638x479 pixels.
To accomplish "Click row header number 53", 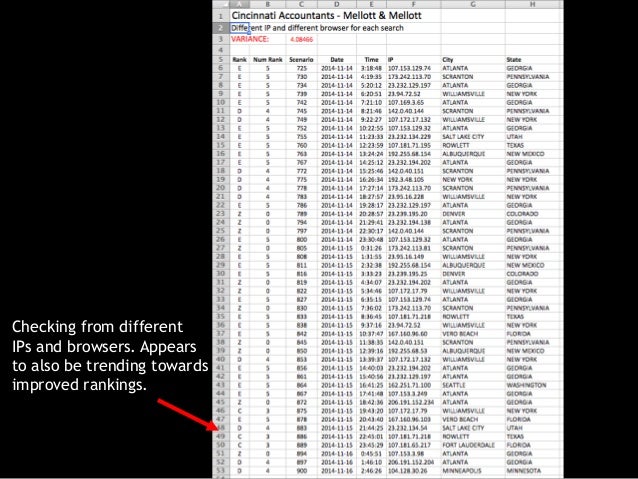I will click(x=221, y=470).
